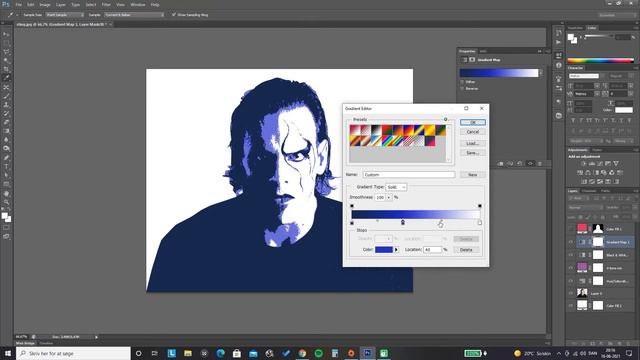Viewport: 640px width, 360px height.
Task: Hide the Hue/Saturation adjustment layer
Action: pos(571,281)
